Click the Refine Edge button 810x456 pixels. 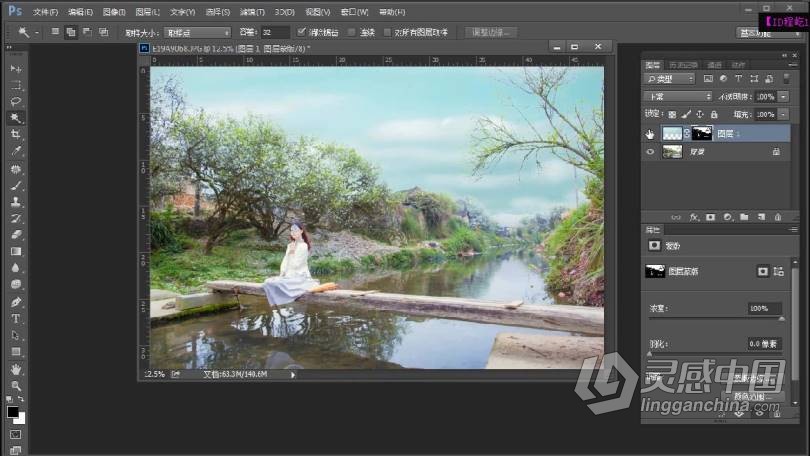(x=490, y=33)
